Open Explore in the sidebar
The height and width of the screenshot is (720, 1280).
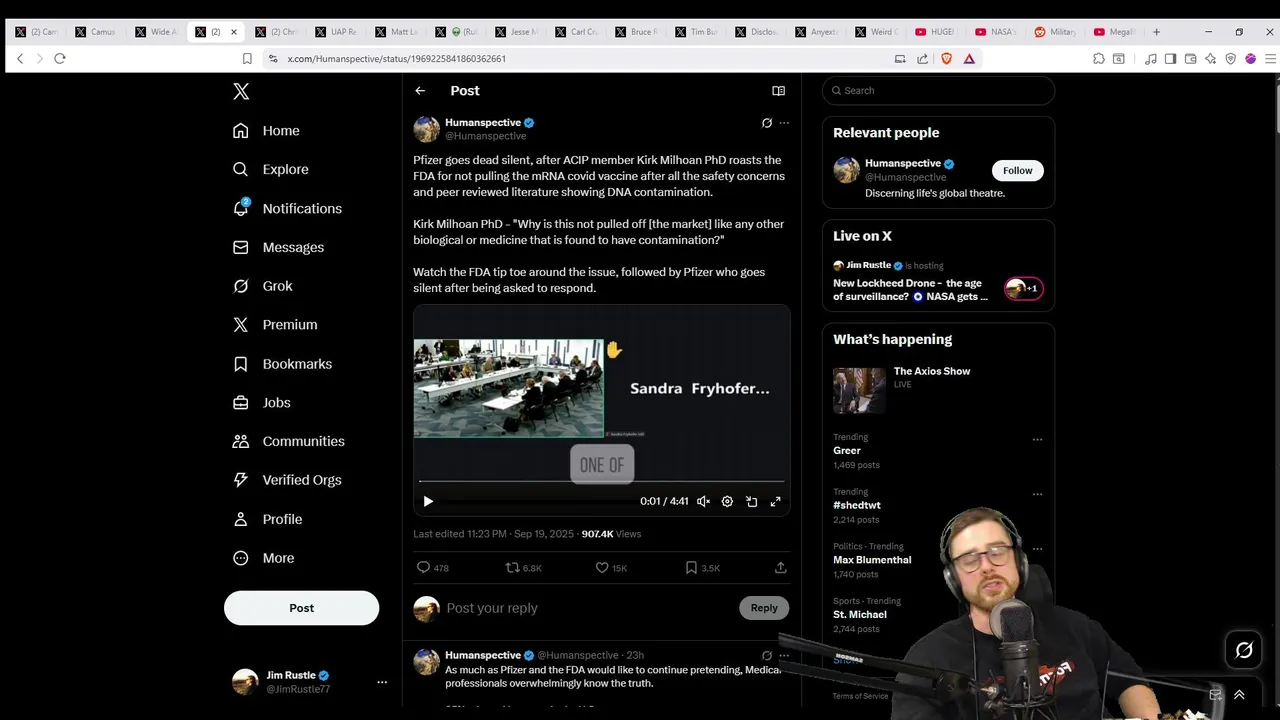click(270, 170)
